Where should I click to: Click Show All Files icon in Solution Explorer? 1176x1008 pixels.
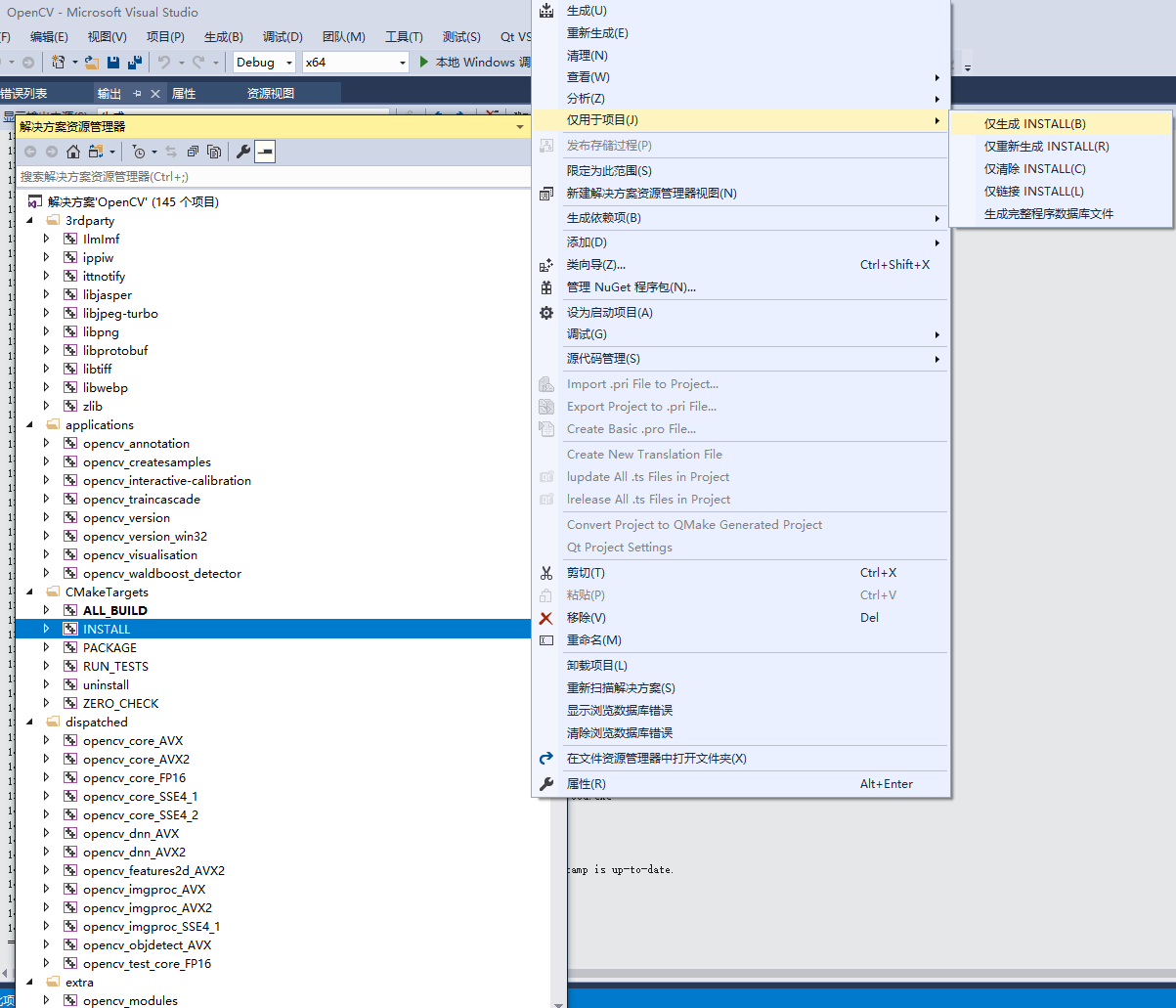tap(214, 152)
